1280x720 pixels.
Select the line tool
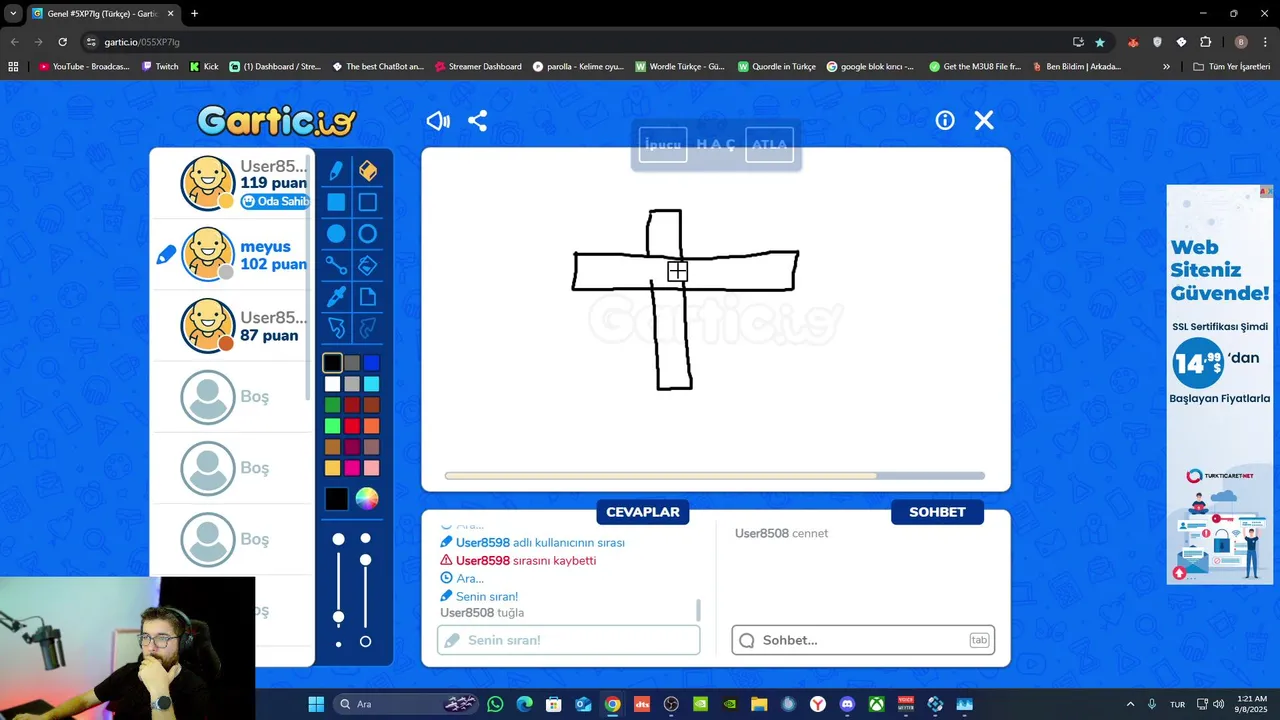[336, 265]
